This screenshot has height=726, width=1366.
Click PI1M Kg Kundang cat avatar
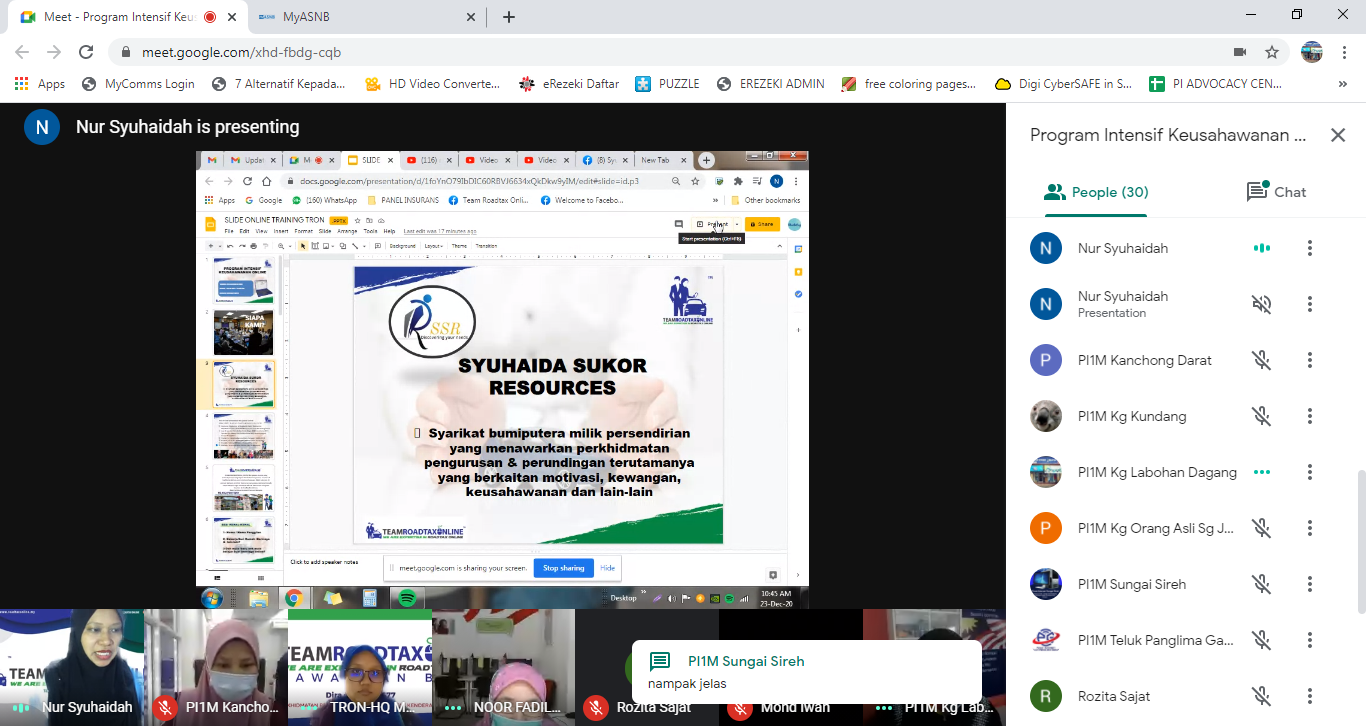click(x=1046, y=416)
